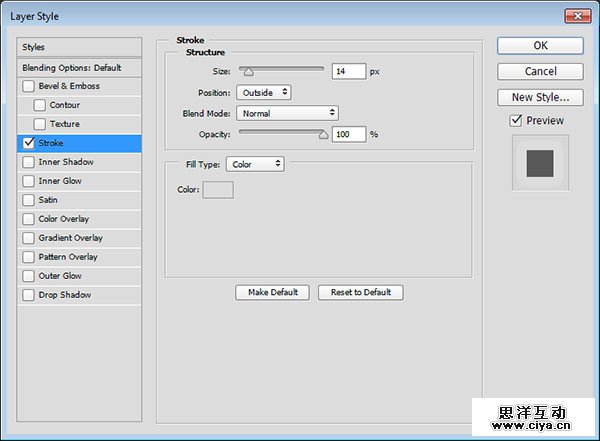Uncheck the Stroke effect checkbox
The height and width of the screenshot is (441, 600).
(x=28, y=143)
